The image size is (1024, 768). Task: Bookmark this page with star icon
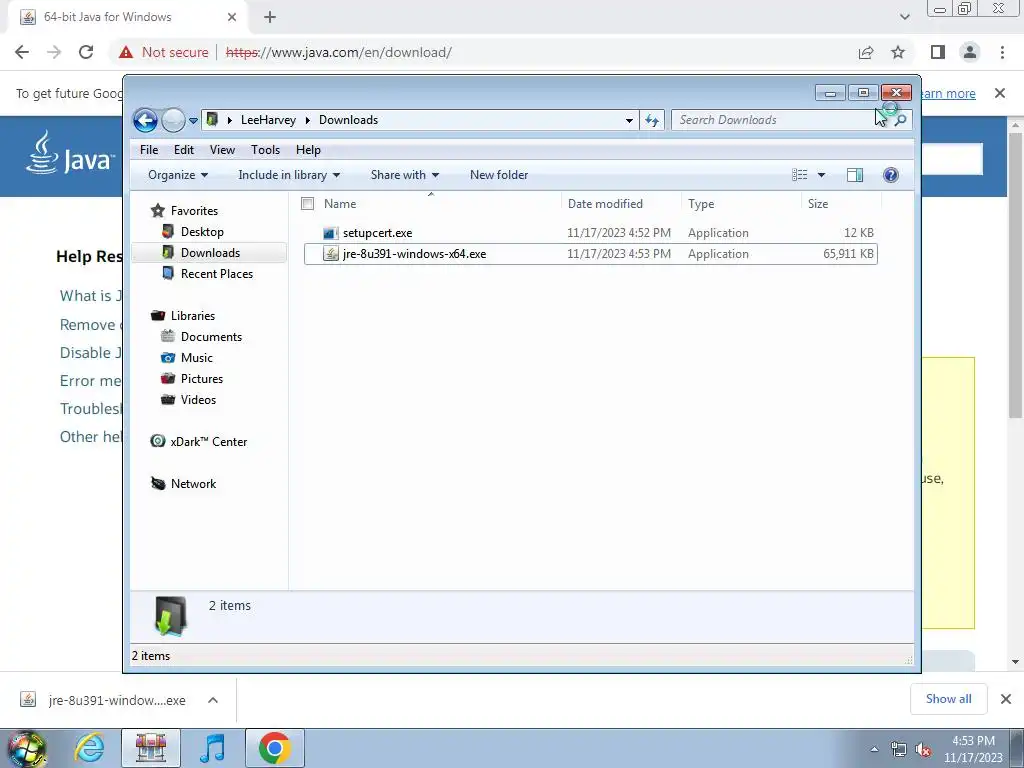click(898, 52)
